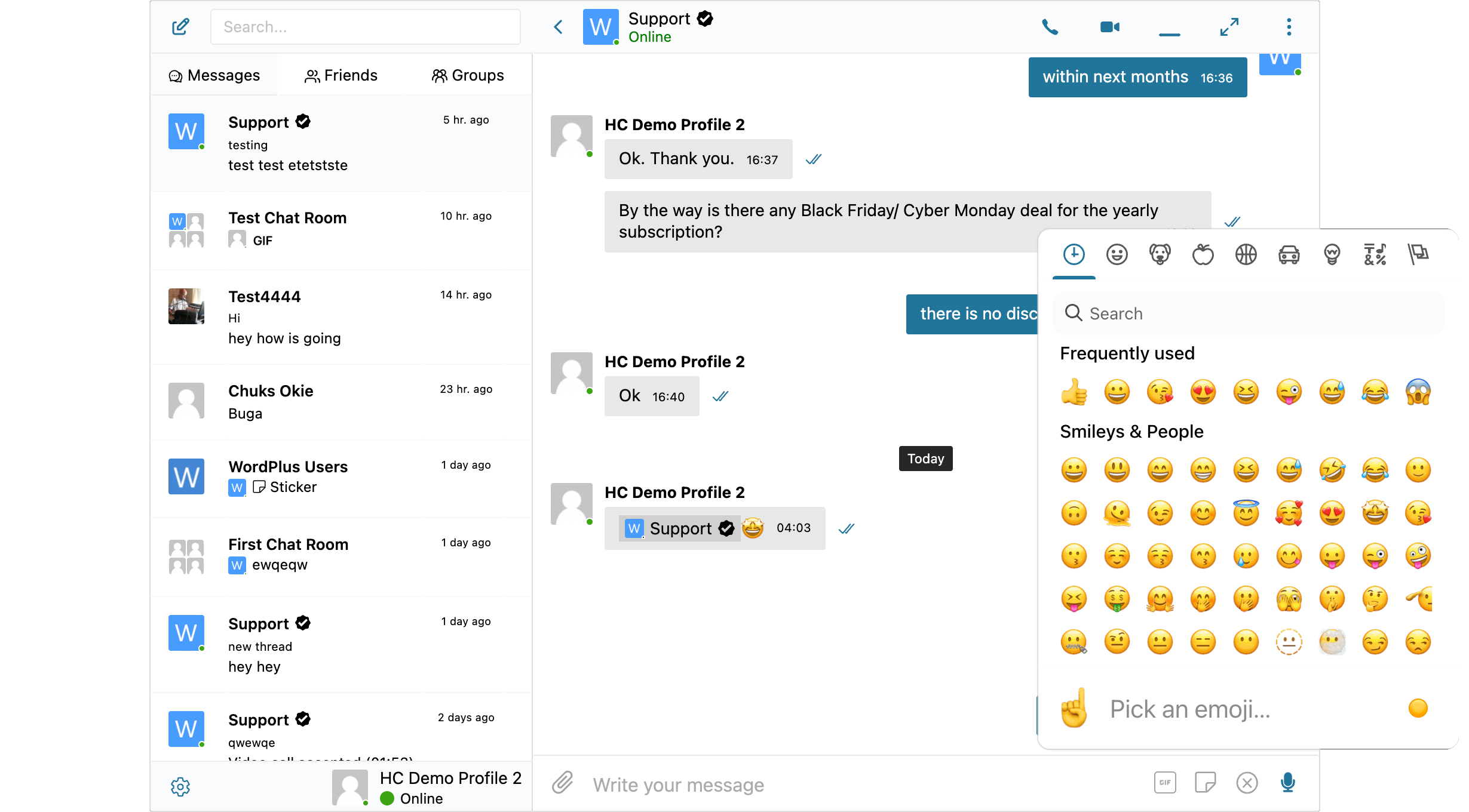Open the GIF picker
This screenshot has height=812, width=1469.
1164,782
